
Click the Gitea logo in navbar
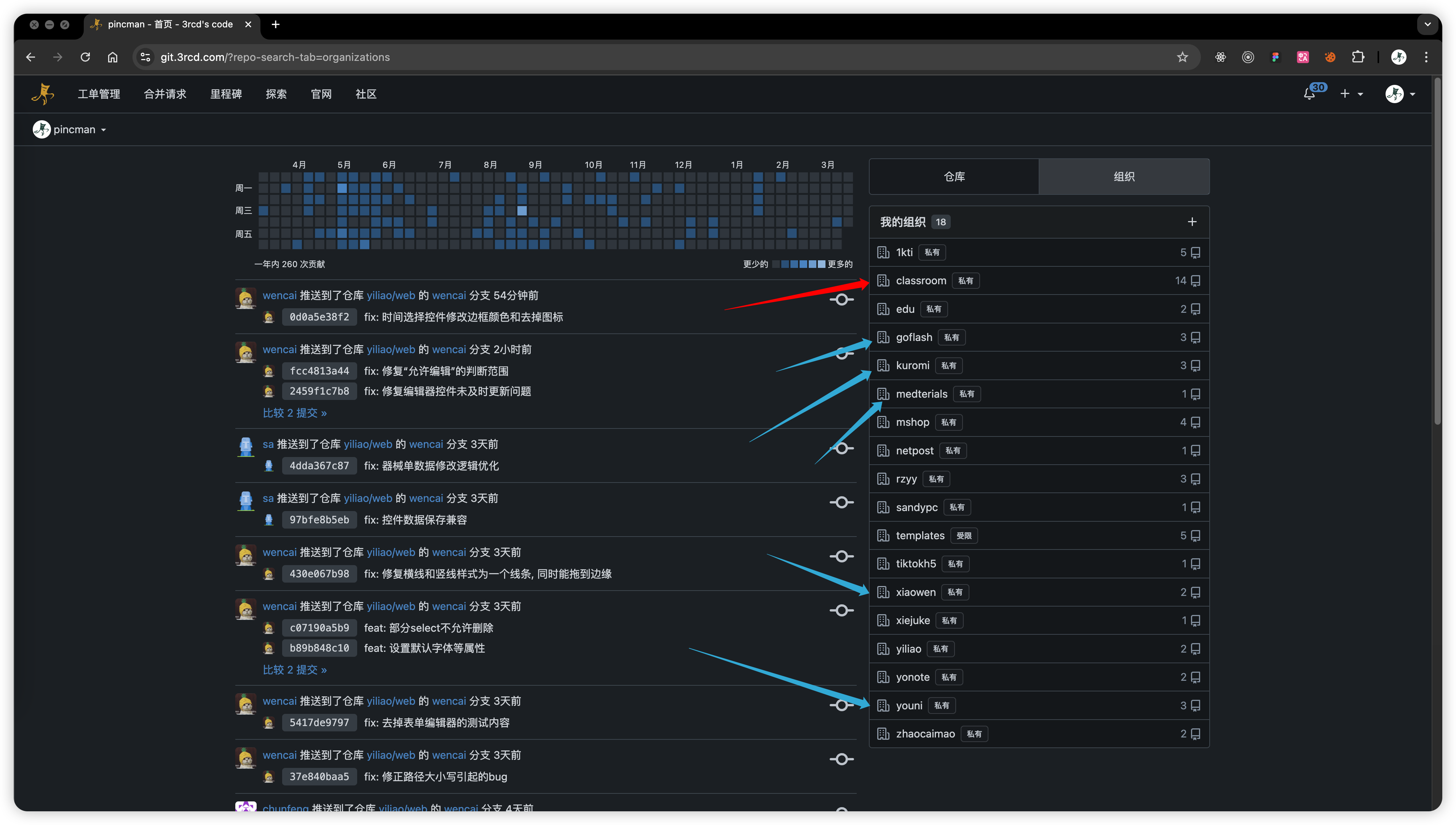click(x=43, y=94)
